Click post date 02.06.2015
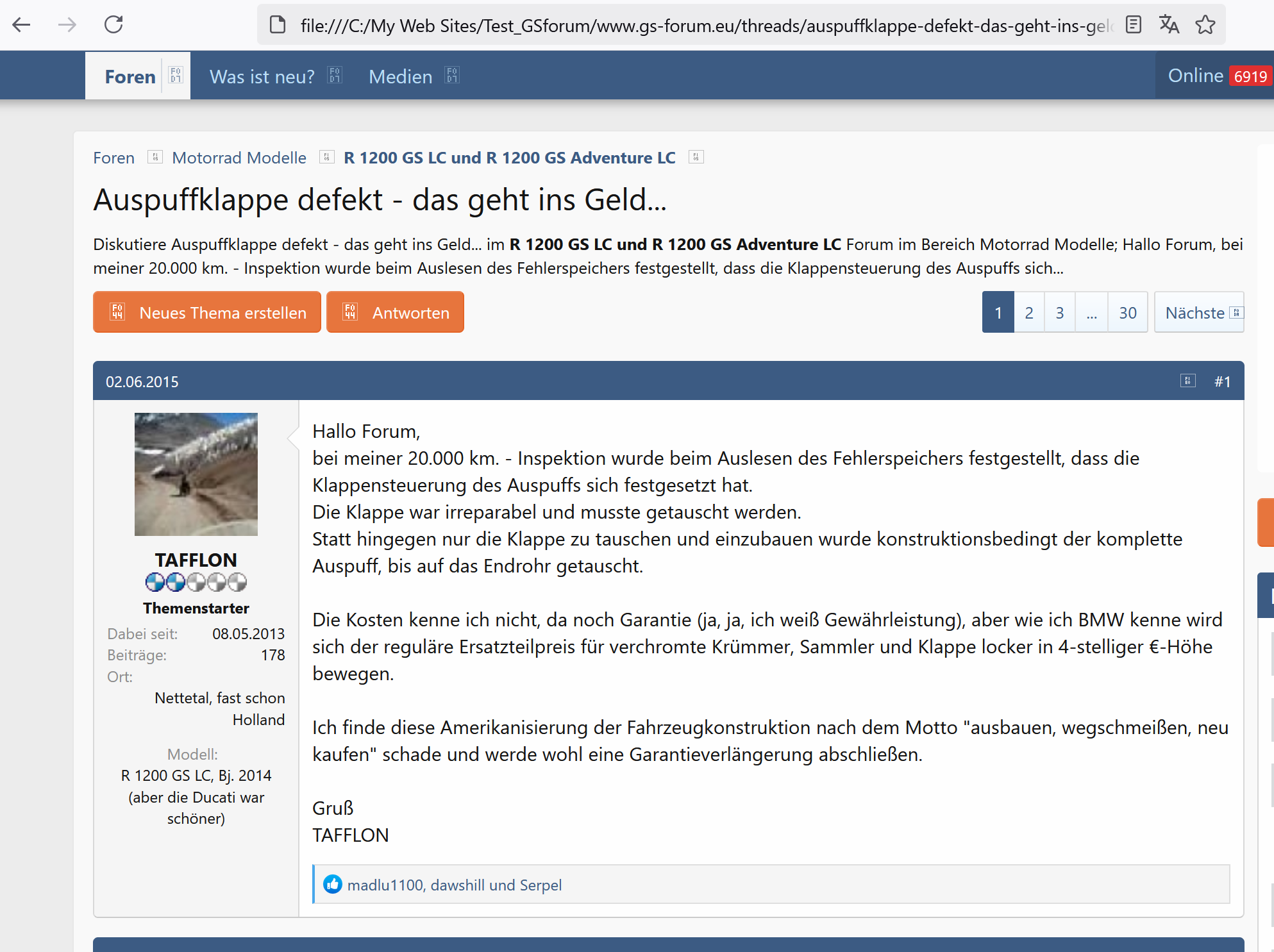 pos(142,381)
